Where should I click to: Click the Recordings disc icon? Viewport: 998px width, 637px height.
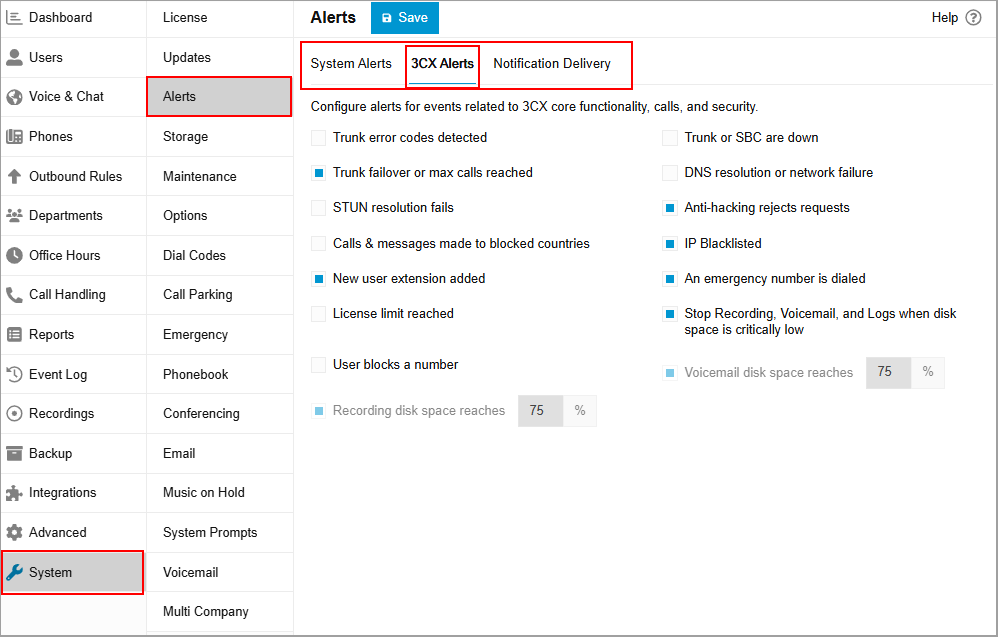tap(14, 414)
